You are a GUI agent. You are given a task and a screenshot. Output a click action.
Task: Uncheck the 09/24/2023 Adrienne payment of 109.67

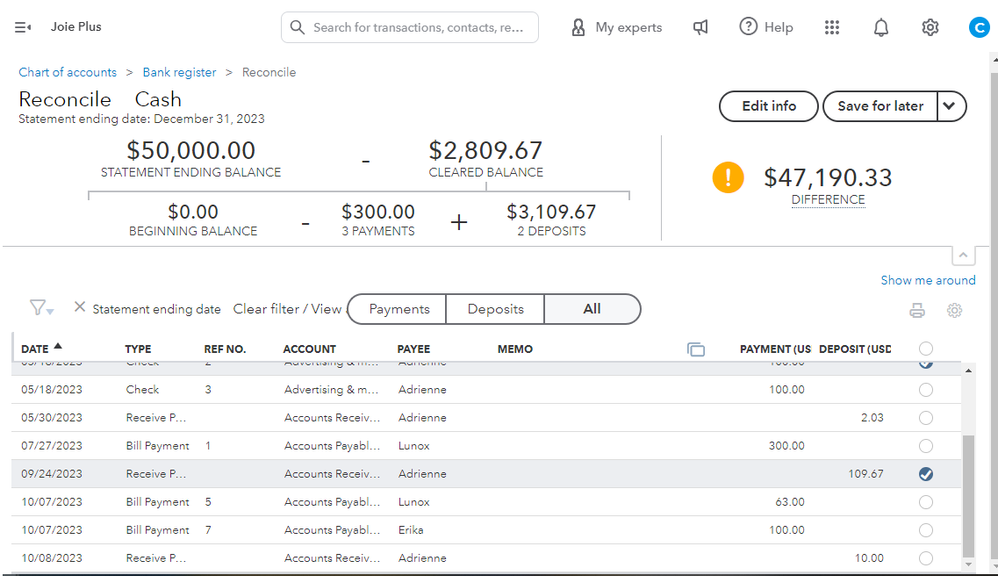click(x=926, y=474)
